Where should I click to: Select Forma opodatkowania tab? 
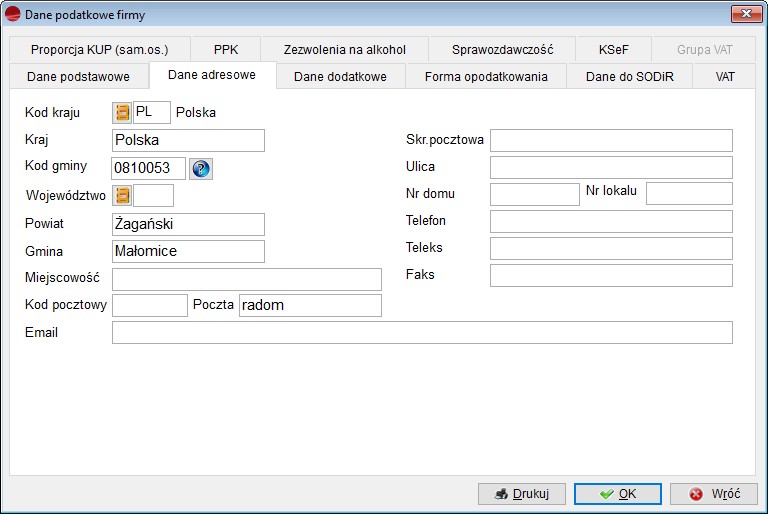pos(486,77)
